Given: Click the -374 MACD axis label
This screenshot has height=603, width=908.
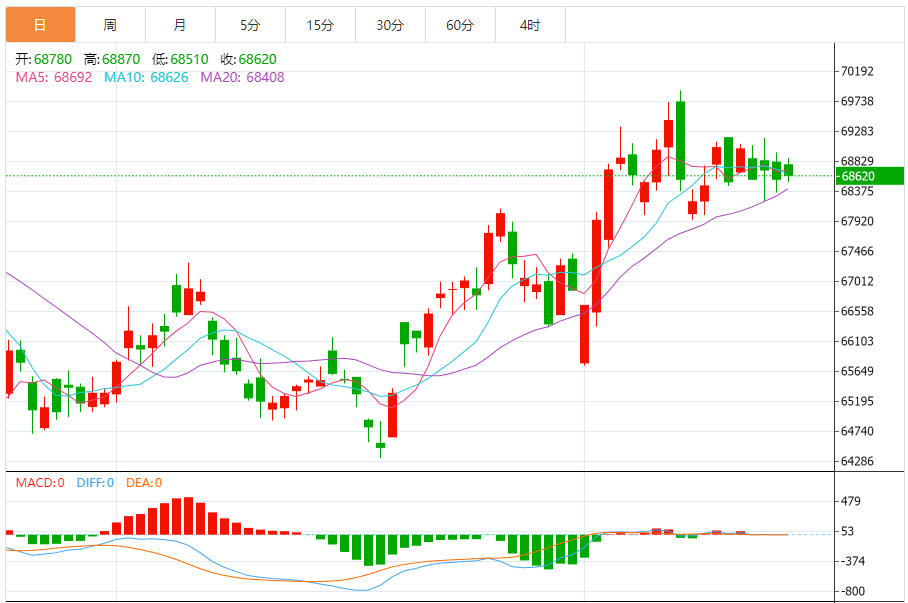Looking at the screenshot, I should (852, 561).
